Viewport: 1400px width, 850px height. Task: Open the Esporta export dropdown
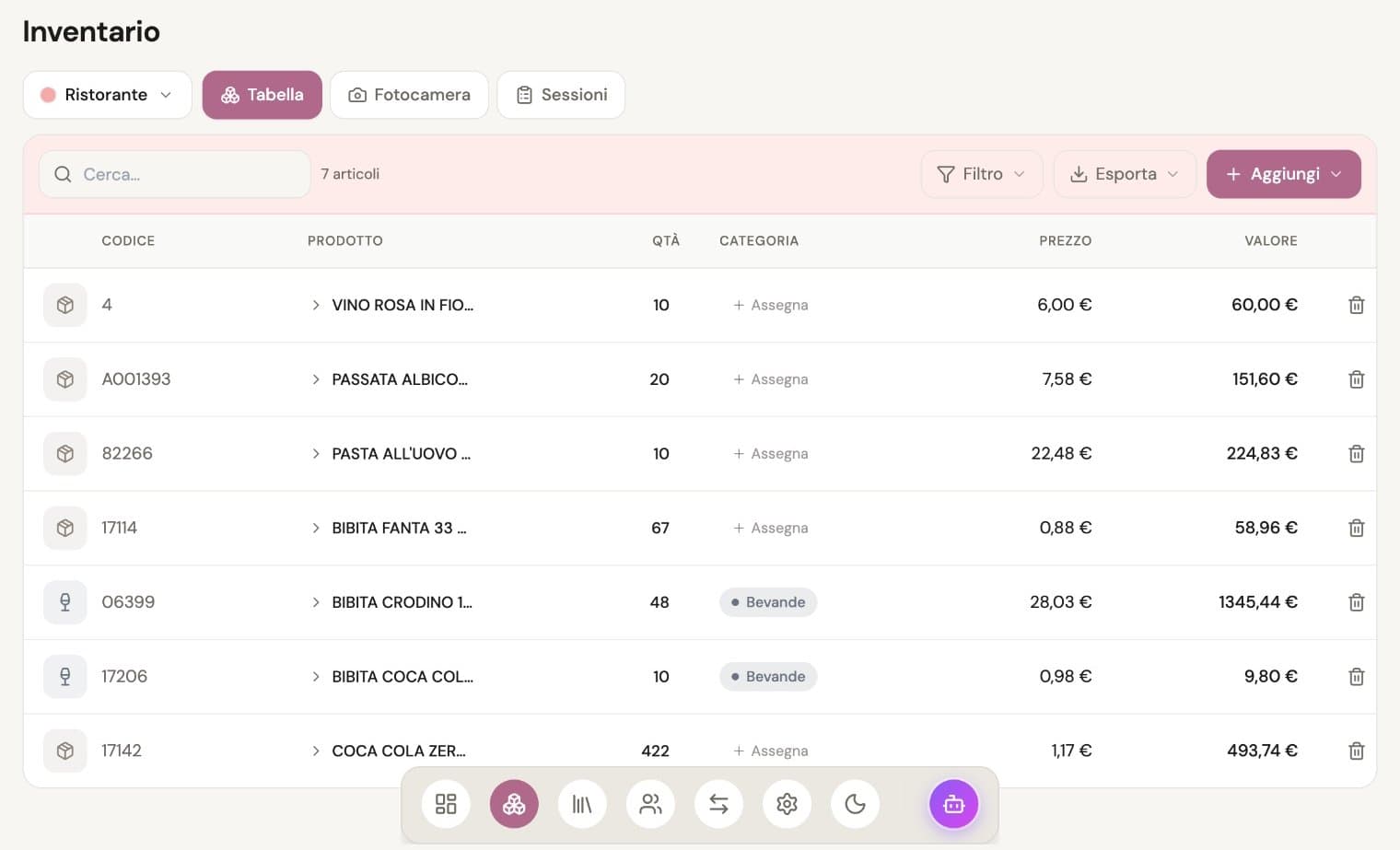(x=1125, y=174)
